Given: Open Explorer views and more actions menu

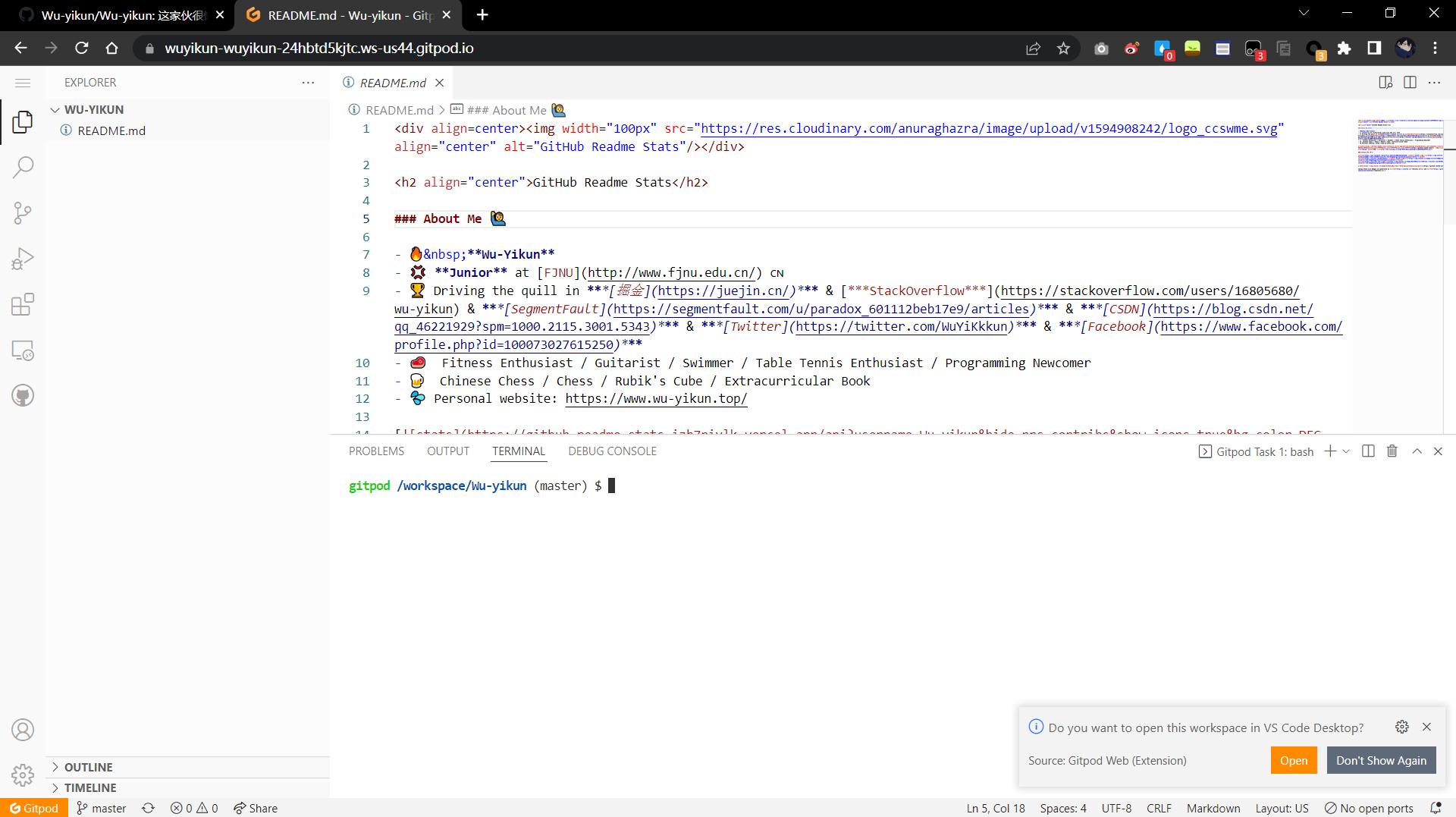Looking at the screenshot, I should click(x=308, y=83).
